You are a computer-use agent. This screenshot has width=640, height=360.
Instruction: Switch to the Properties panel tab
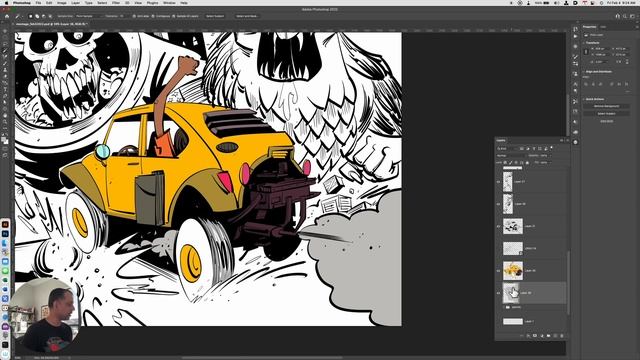pos(589,27)
